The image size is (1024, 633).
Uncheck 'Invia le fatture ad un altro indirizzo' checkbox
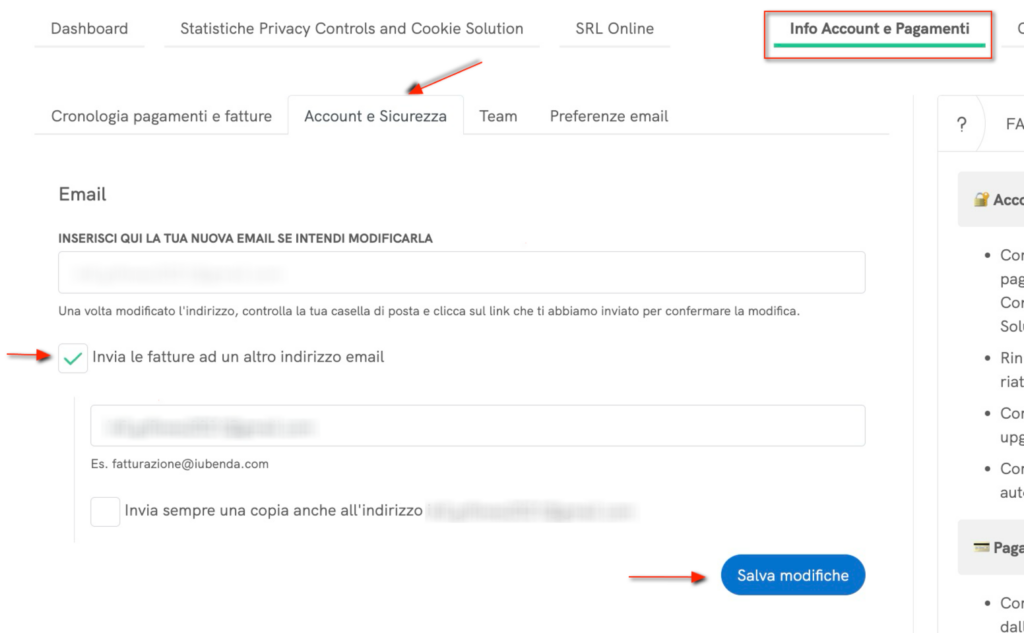tap(73, 357)
